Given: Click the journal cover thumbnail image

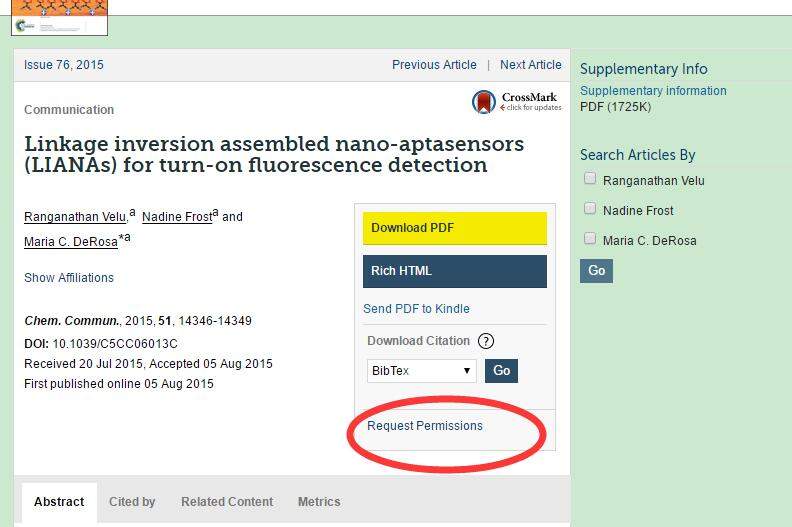Looking at the screenshot, I should point(59,17).
